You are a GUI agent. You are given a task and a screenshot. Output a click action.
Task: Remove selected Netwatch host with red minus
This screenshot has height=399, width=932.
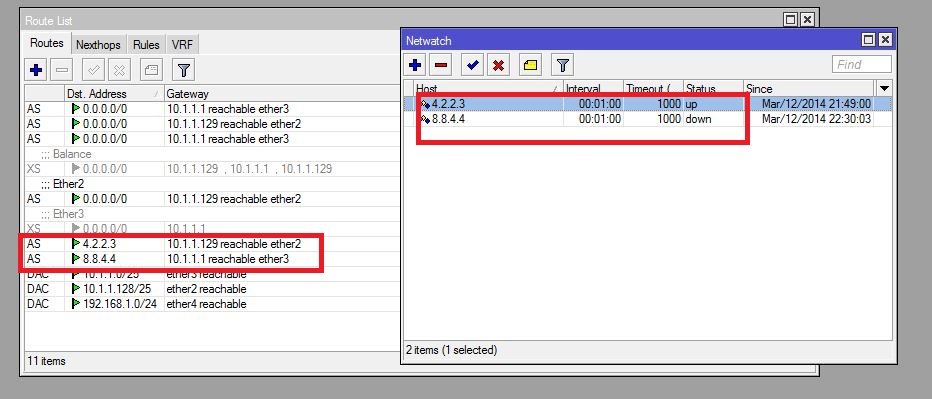[441, 65]
